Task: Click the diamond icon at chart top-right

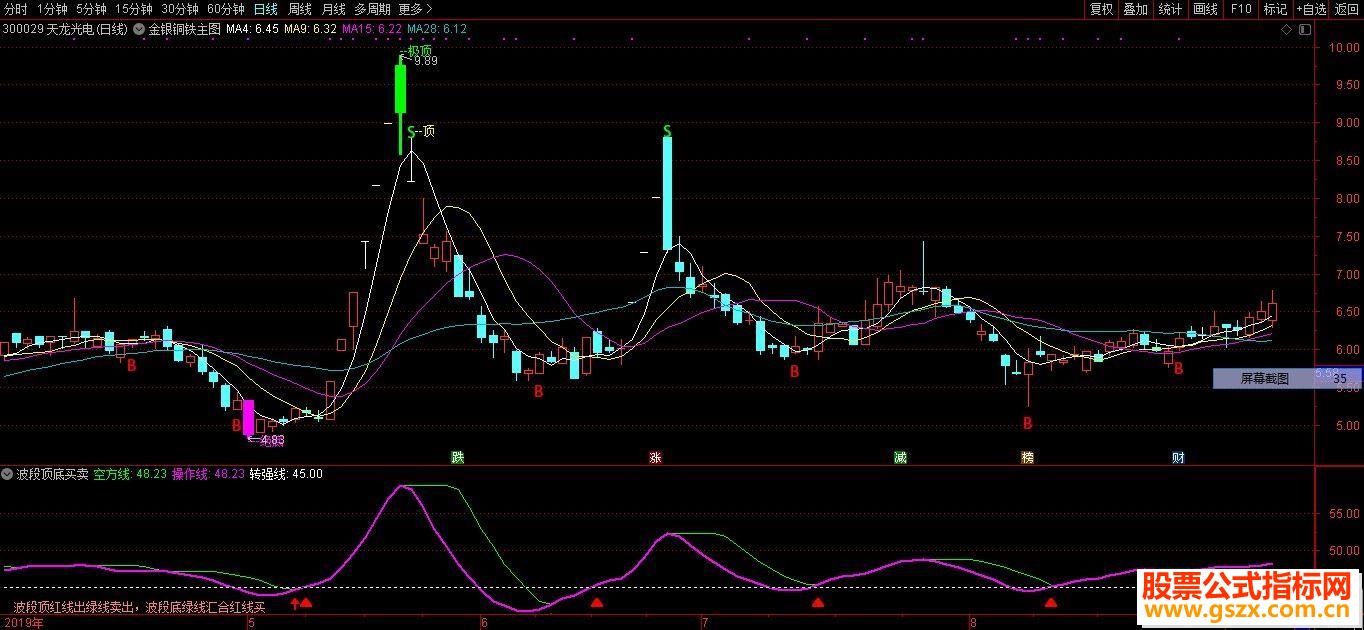Action: 1286,30
